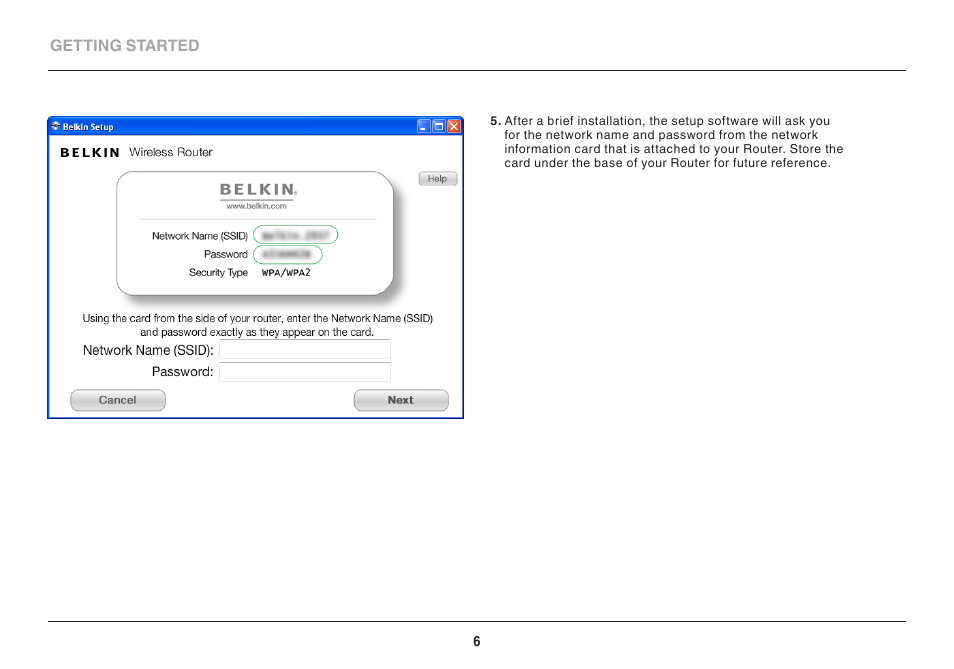Click the 'Wireless Router' heading text
This screenshot has width=954, height=669.
[171, 152]
